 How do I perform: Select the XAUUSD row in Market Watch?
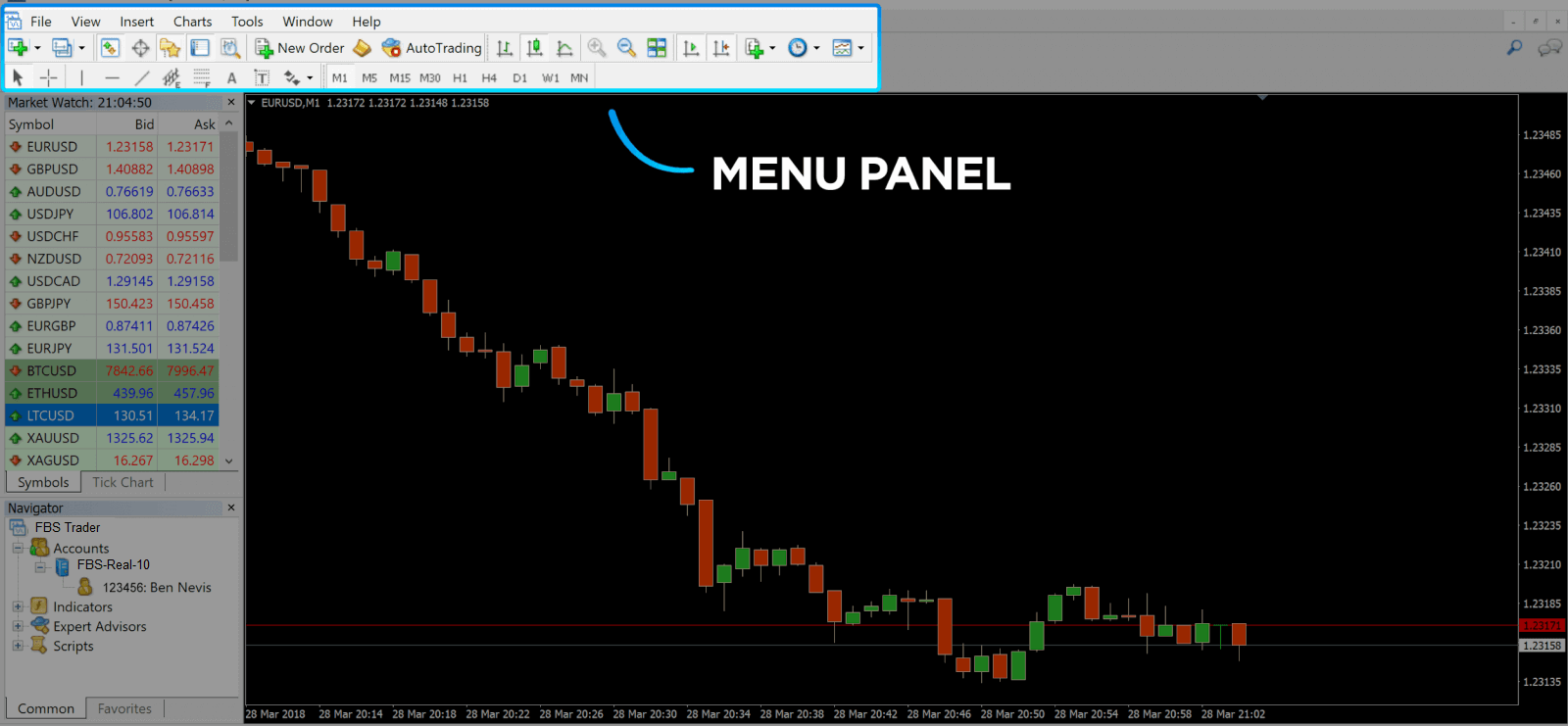(x=53, y=438)
